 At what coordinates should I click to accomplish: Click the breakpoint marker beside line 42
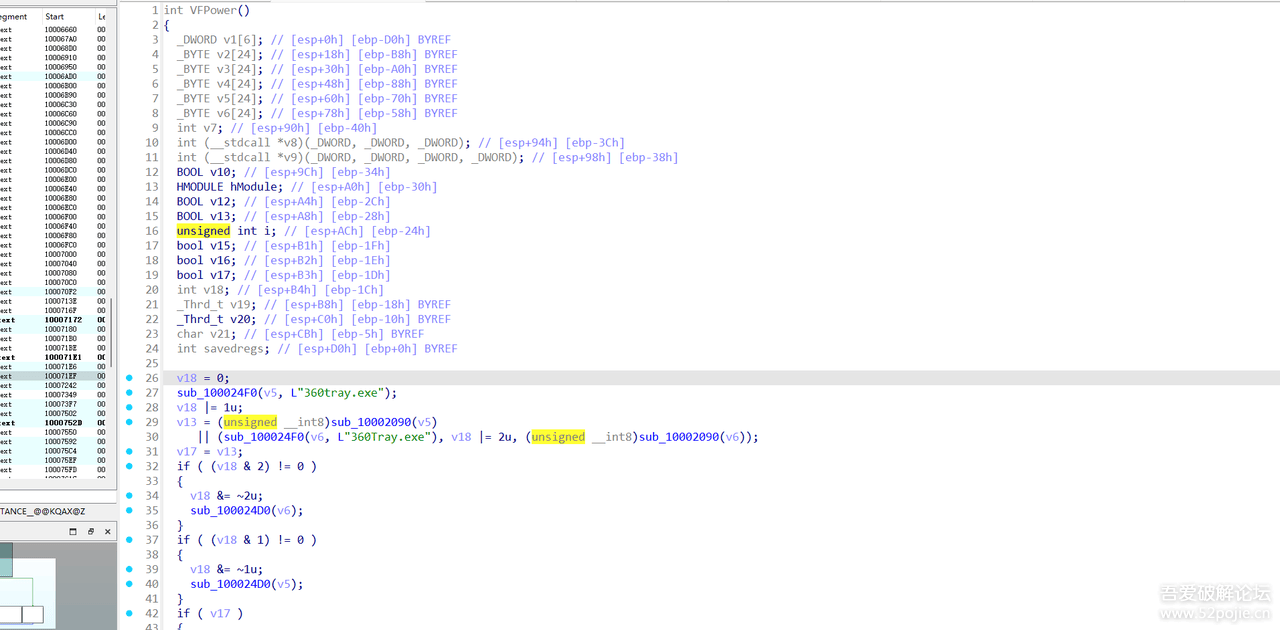click(129, 614)
